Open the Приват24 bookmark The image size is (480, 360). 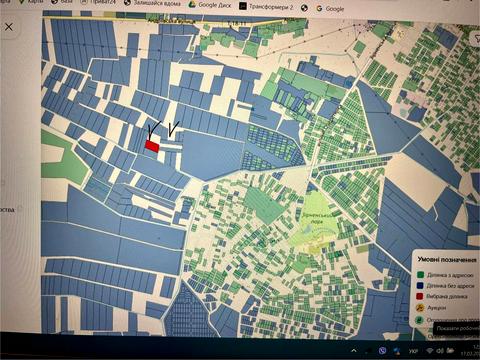click(99, 2)
